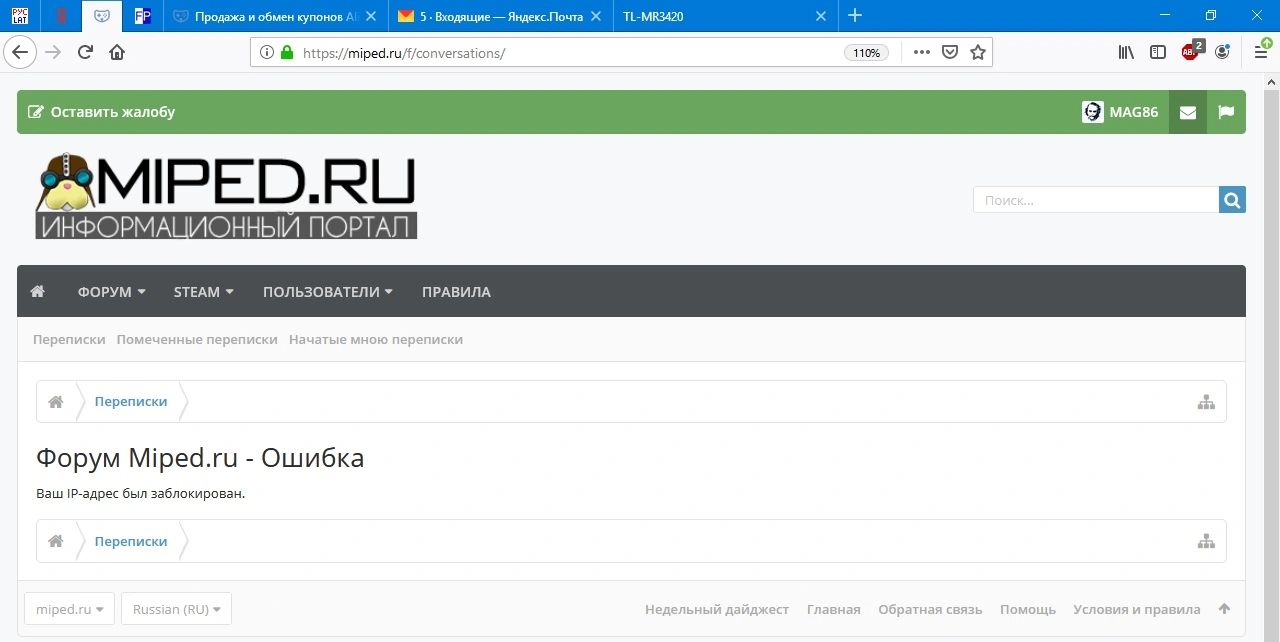
Task: Click Переписки in top breadcrumb
Action: pos(131,402)
